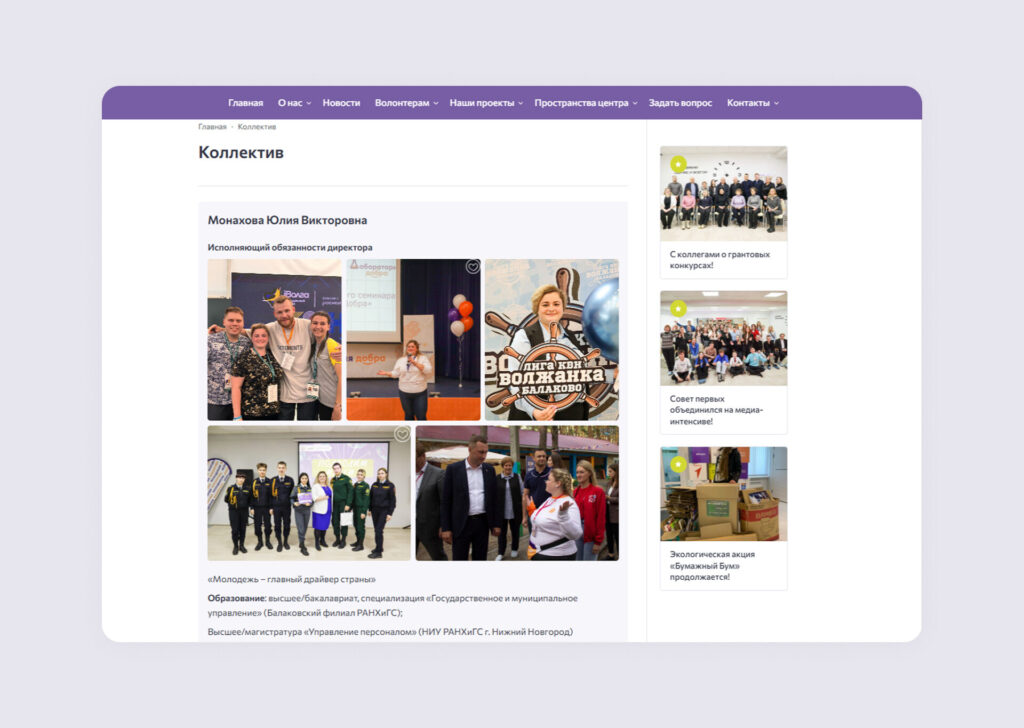Click star badge on Бумажный Бум news image
Viewport: 1024px width, 728px height.
(678, 464)
